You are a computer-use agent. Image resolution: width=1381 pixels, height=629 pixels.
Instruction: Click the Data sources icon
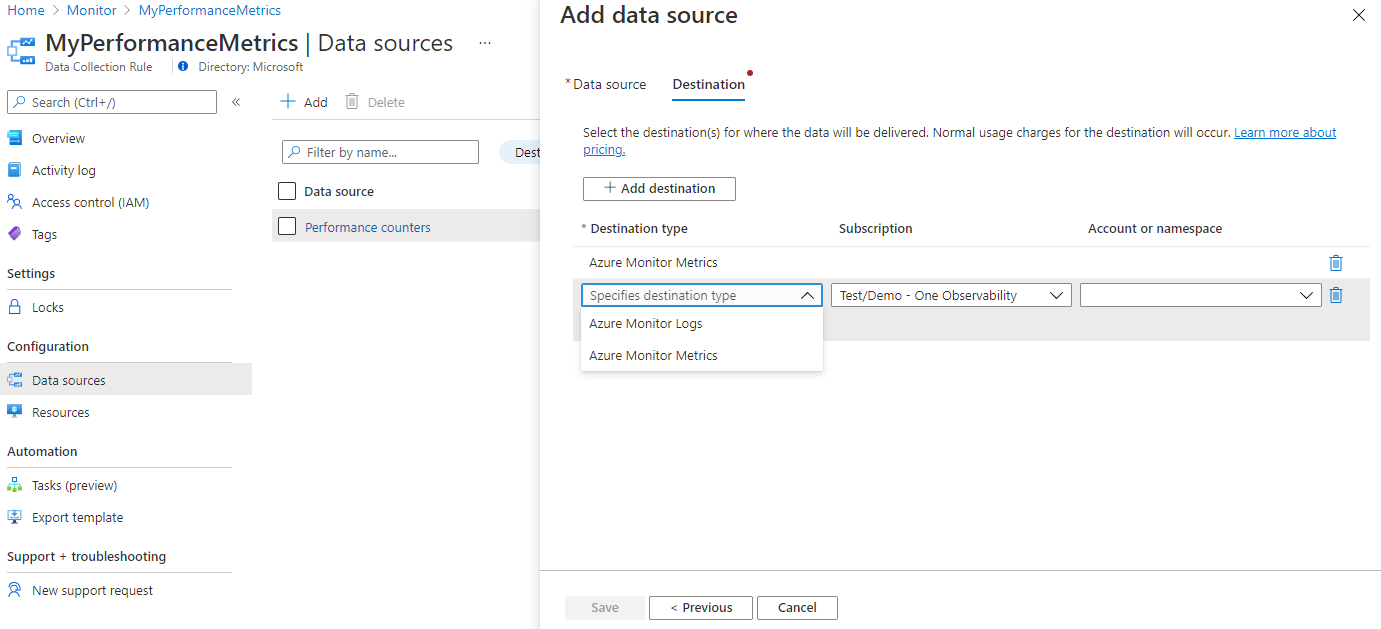(x=15, y=380)
